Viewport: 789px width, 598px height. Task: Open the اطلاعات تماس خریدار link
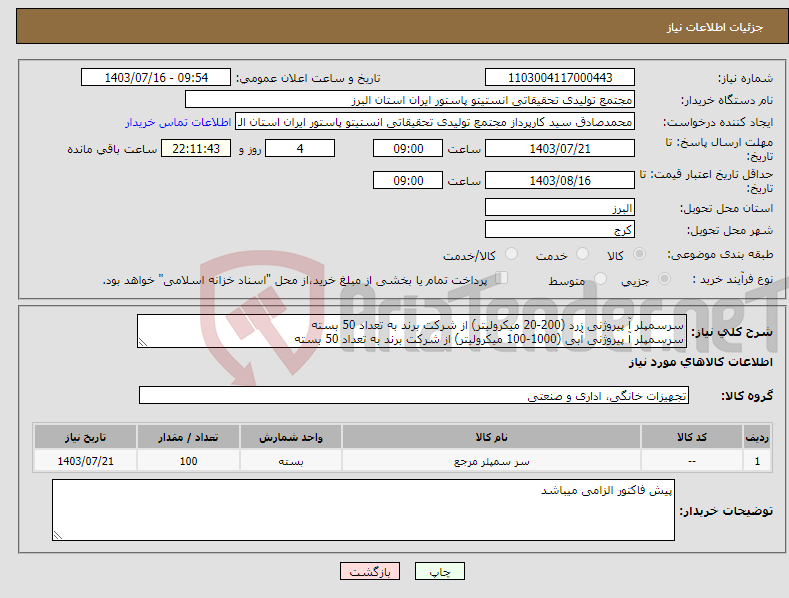pos(178,122)
